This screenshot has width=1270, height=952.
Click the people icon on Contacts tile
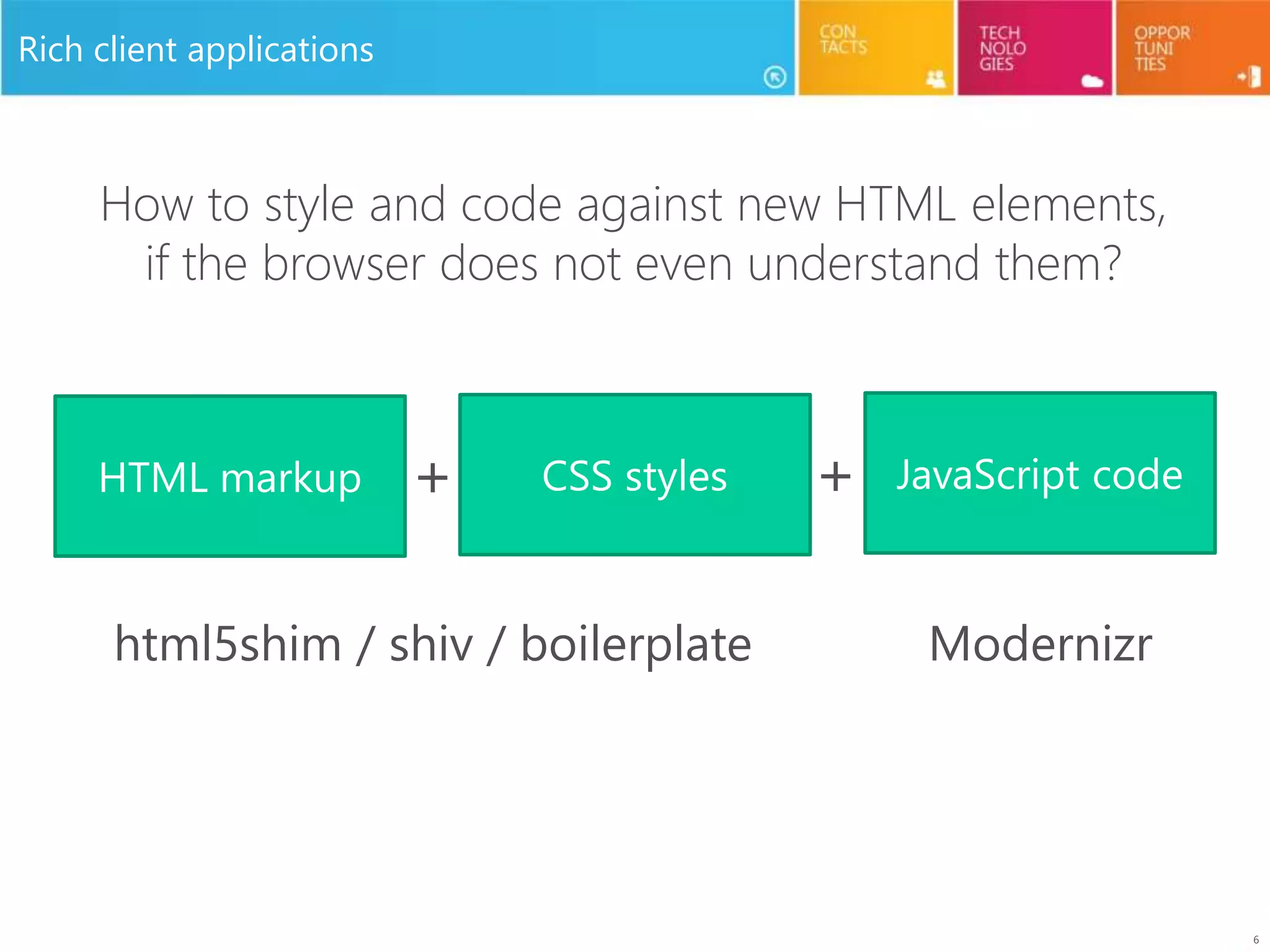935,79
